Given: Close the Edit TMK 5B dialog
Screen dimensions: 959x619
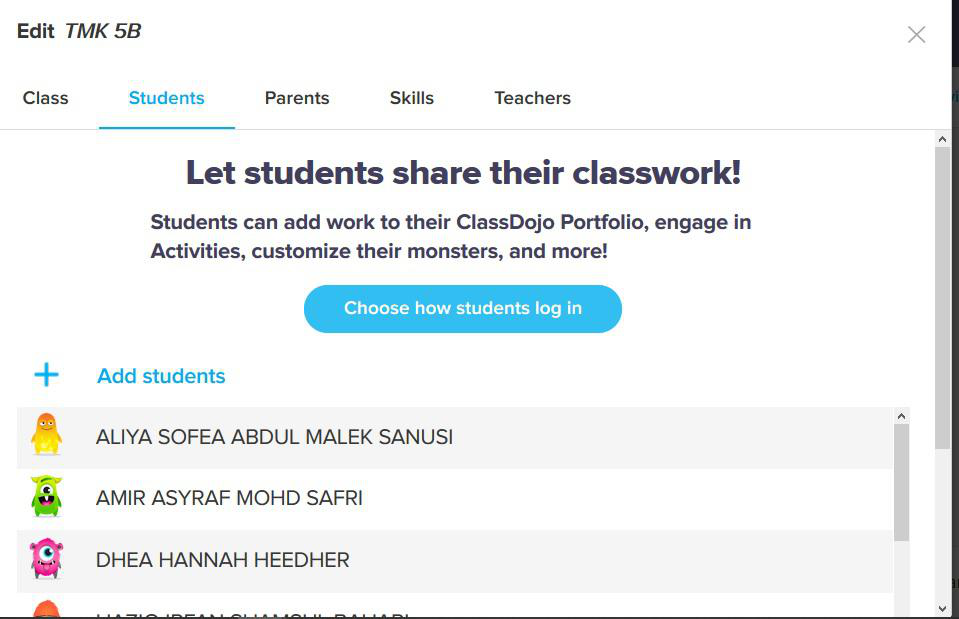Looking at the screenshot, I should click(916, 34).
